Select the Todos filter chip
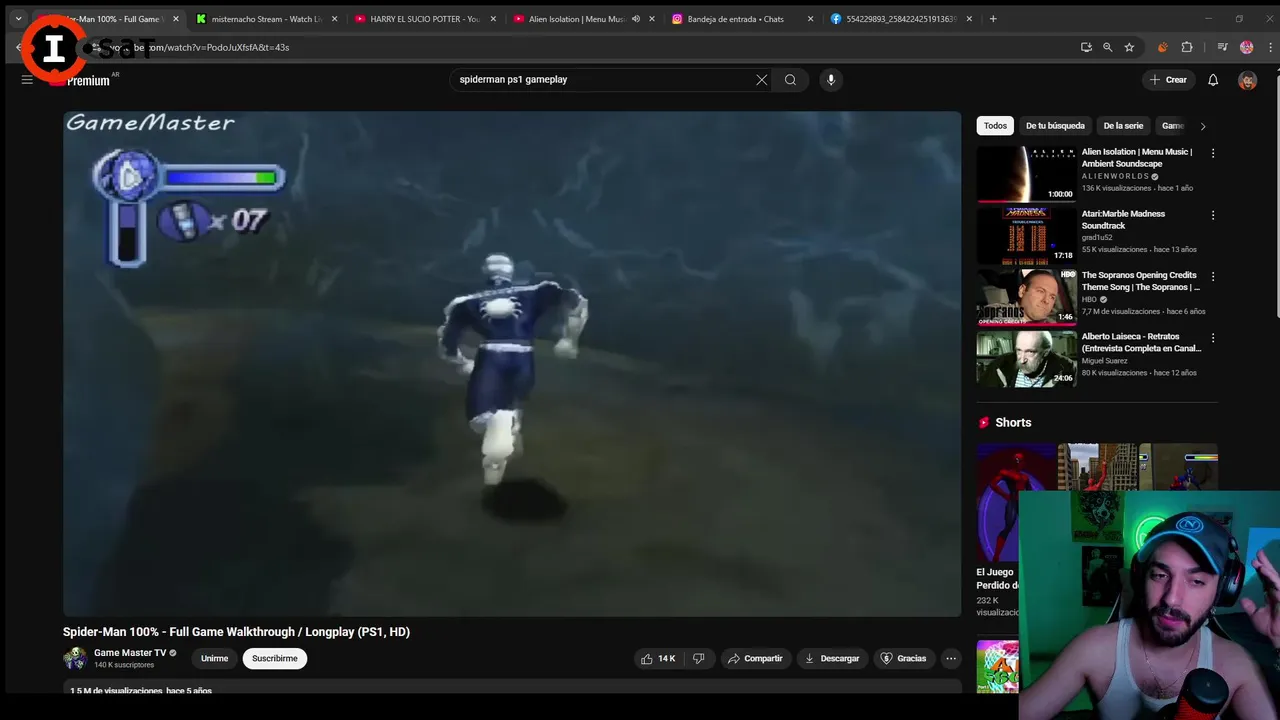This screenshot has height=720, width=1280. pos(995,126)
